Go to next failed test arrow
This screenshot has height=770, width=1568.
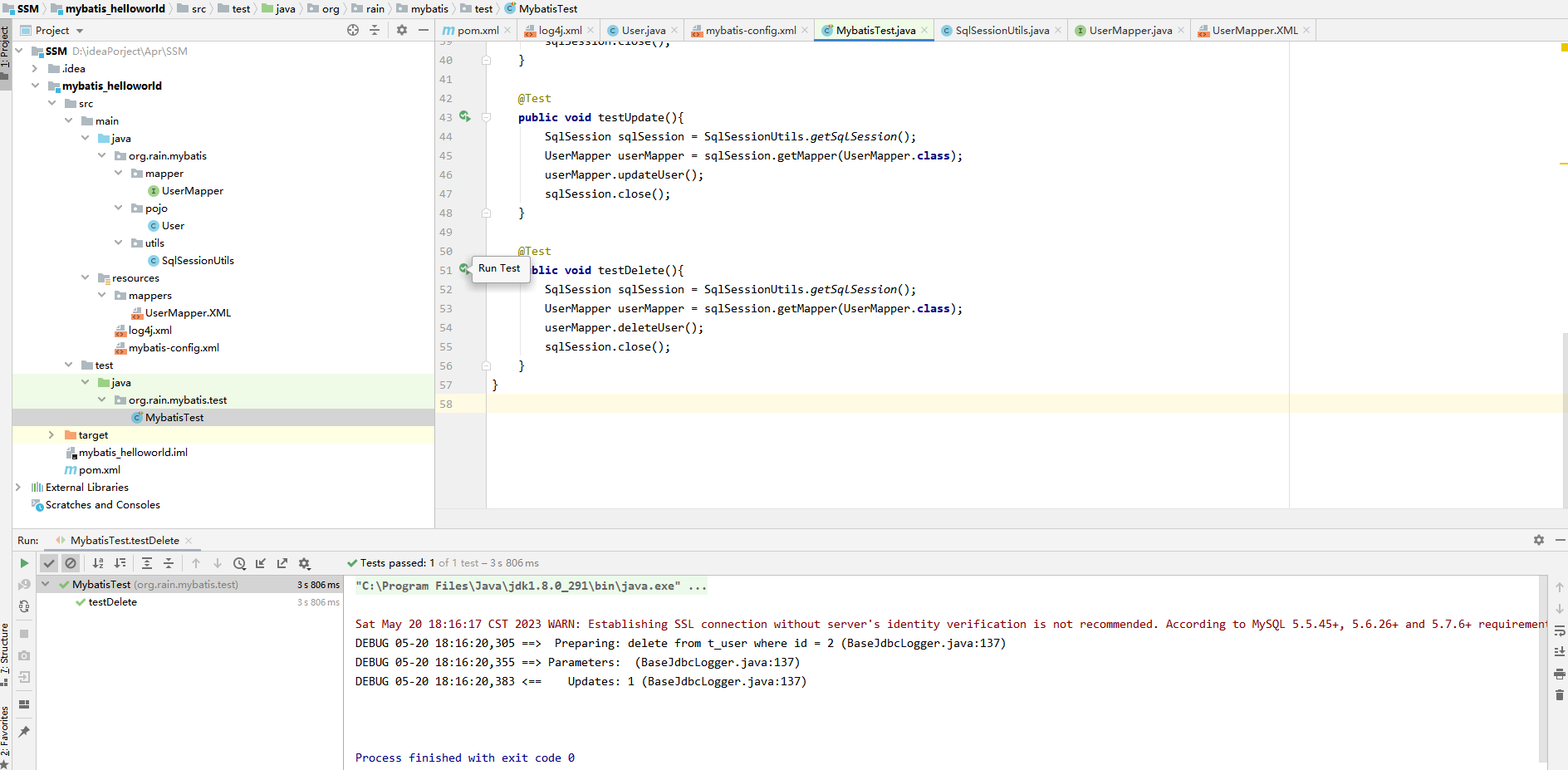pyautogui.click(x=218, y=563)
